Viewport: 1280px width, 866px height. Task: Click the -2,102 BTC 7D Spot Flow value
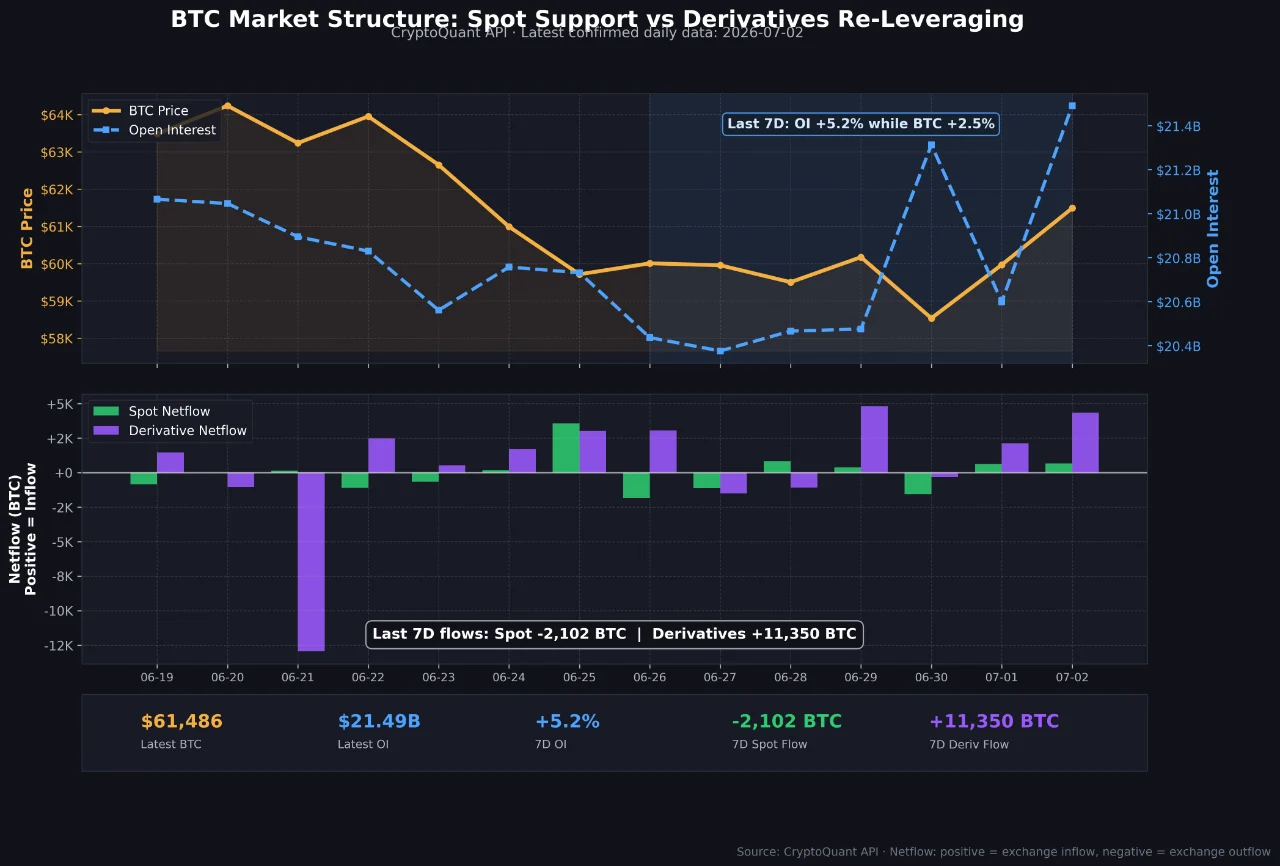[x=787, y=721]
